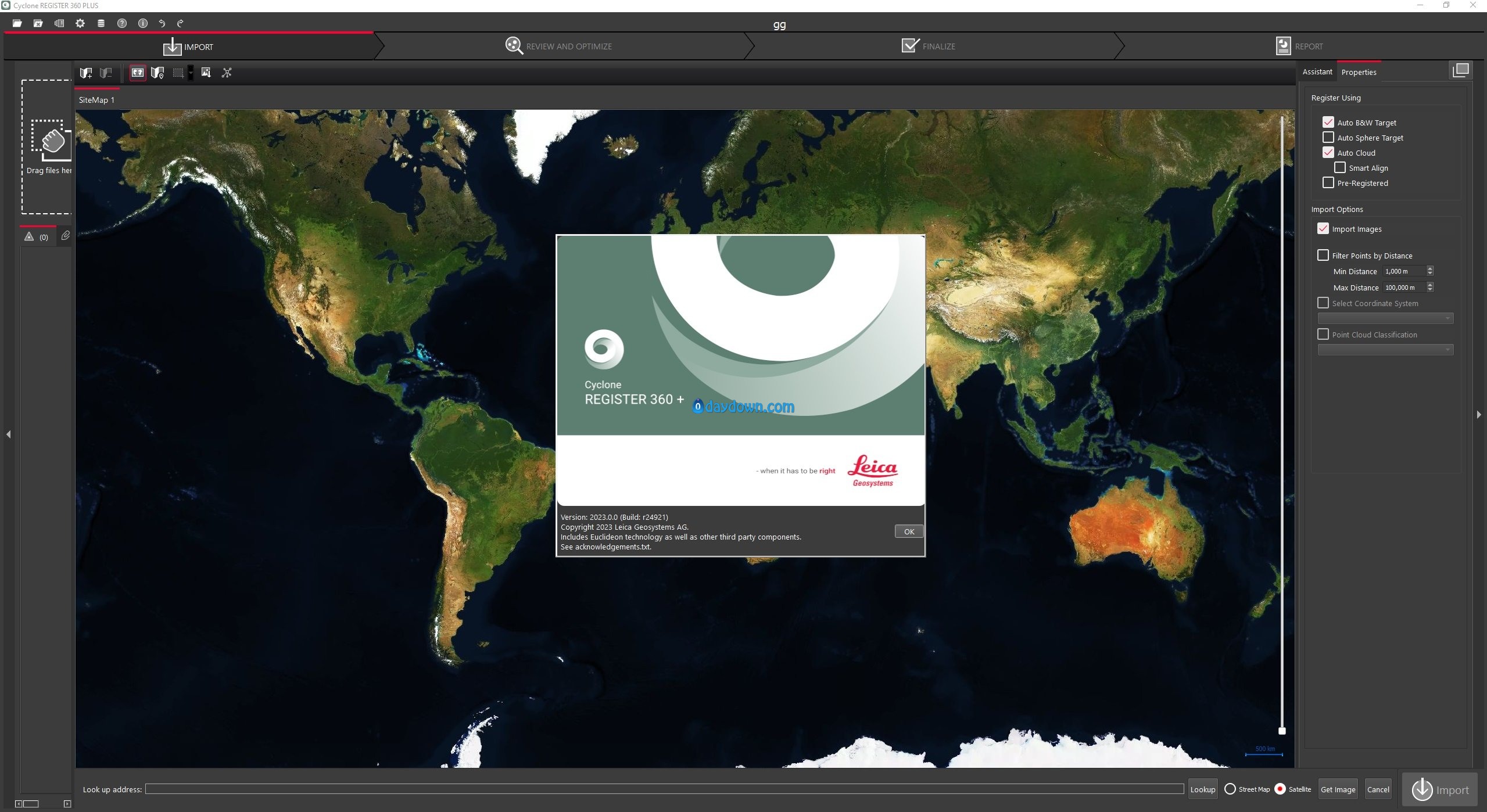Uncheck the Import Images option
This screenshot has height=812, width=1487.
(x=1323, y=229)
